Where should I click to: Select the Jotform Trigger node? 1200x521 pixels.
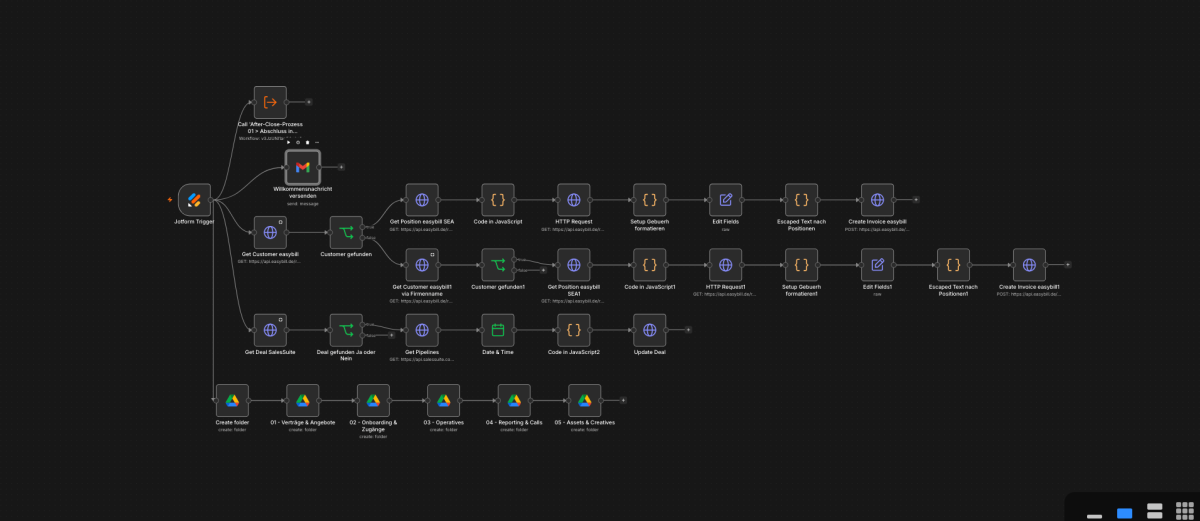[x=194, y=200]
